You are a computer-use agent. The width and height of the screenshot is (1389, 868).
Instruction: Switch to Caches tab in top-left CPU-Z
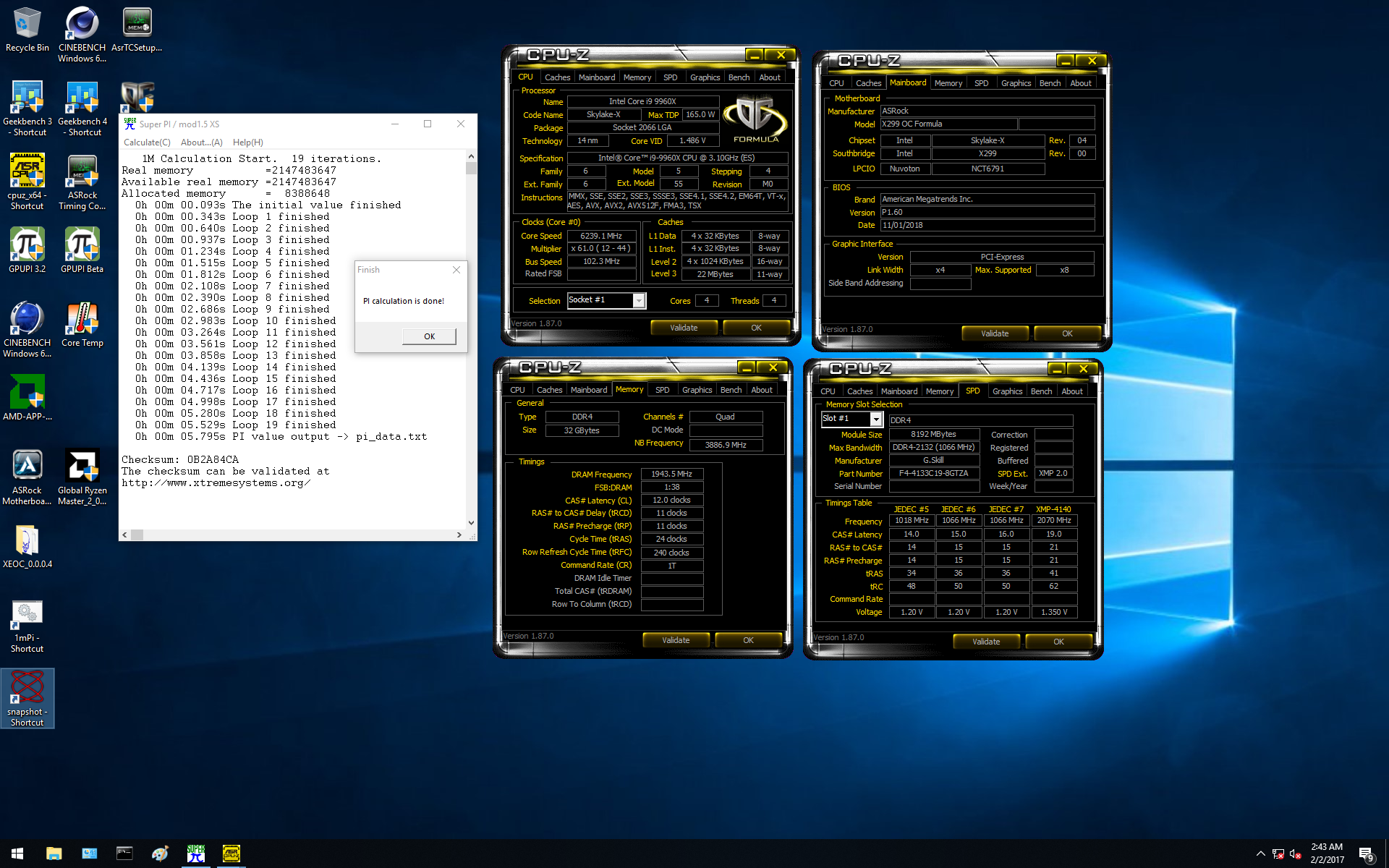[x=557, y=77]
